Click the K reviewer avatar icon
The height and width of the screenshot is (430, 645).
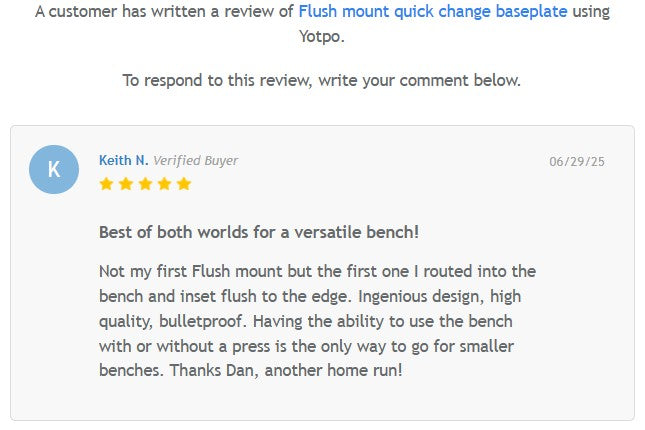click(x=54, y=169)
